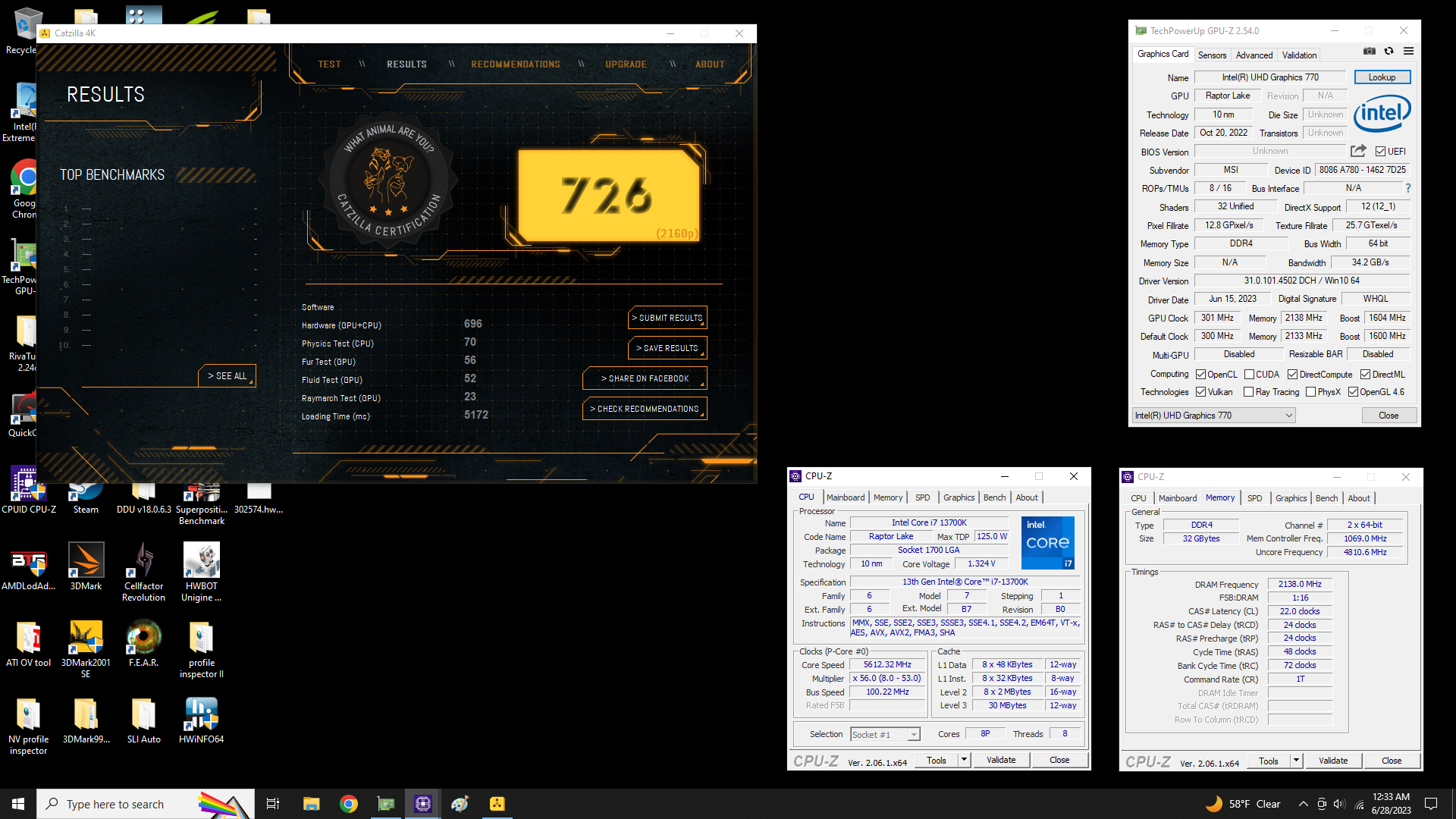Open the 3DMark2001 SE desktop icon
The width and height of the screenshot is (1456, 819).
coord(86,649)
